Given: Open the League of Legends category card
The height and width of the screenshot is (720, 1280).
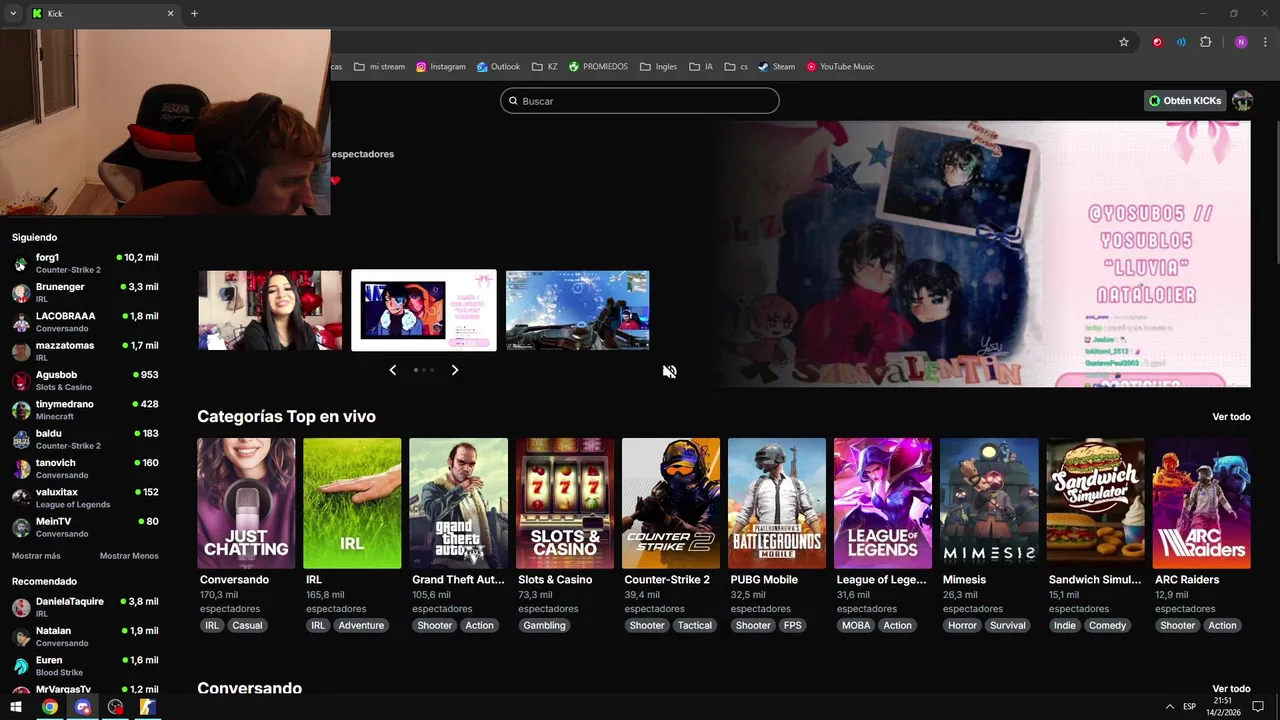Looking at the screenshot, I should point(883,503).
